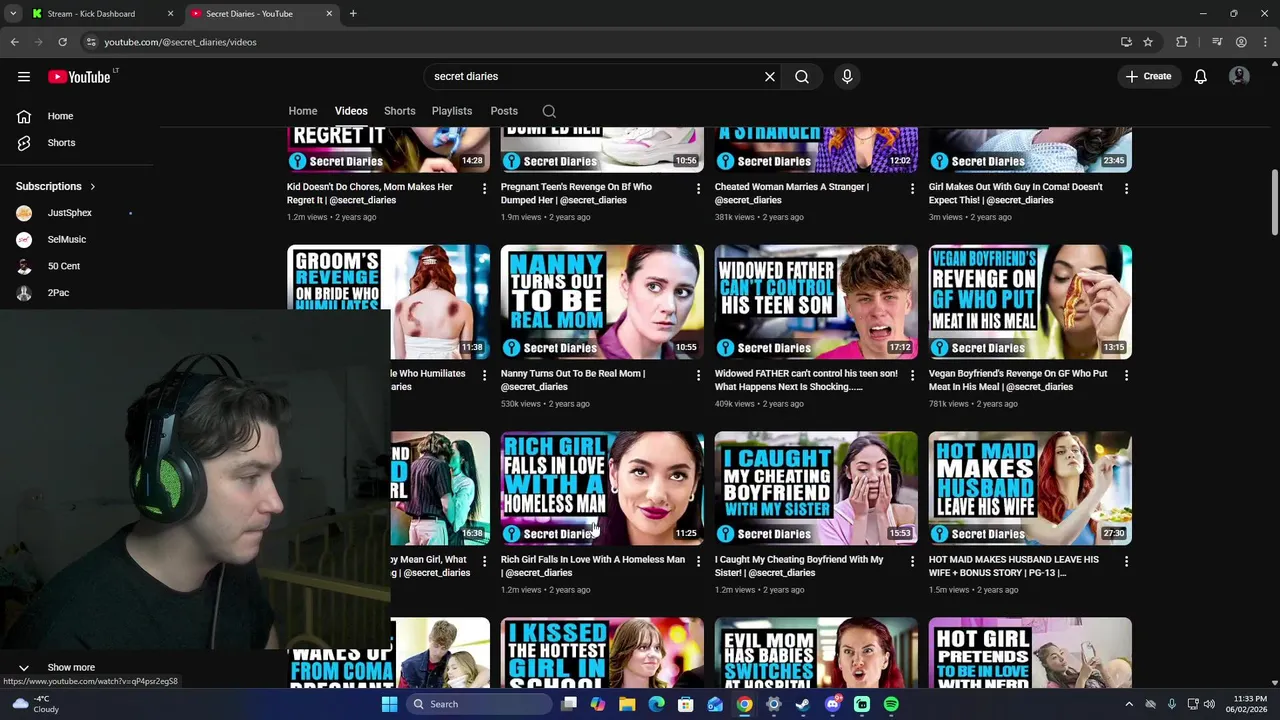
Task: Open SelMusic subscription channel
Action: (66, 240)
